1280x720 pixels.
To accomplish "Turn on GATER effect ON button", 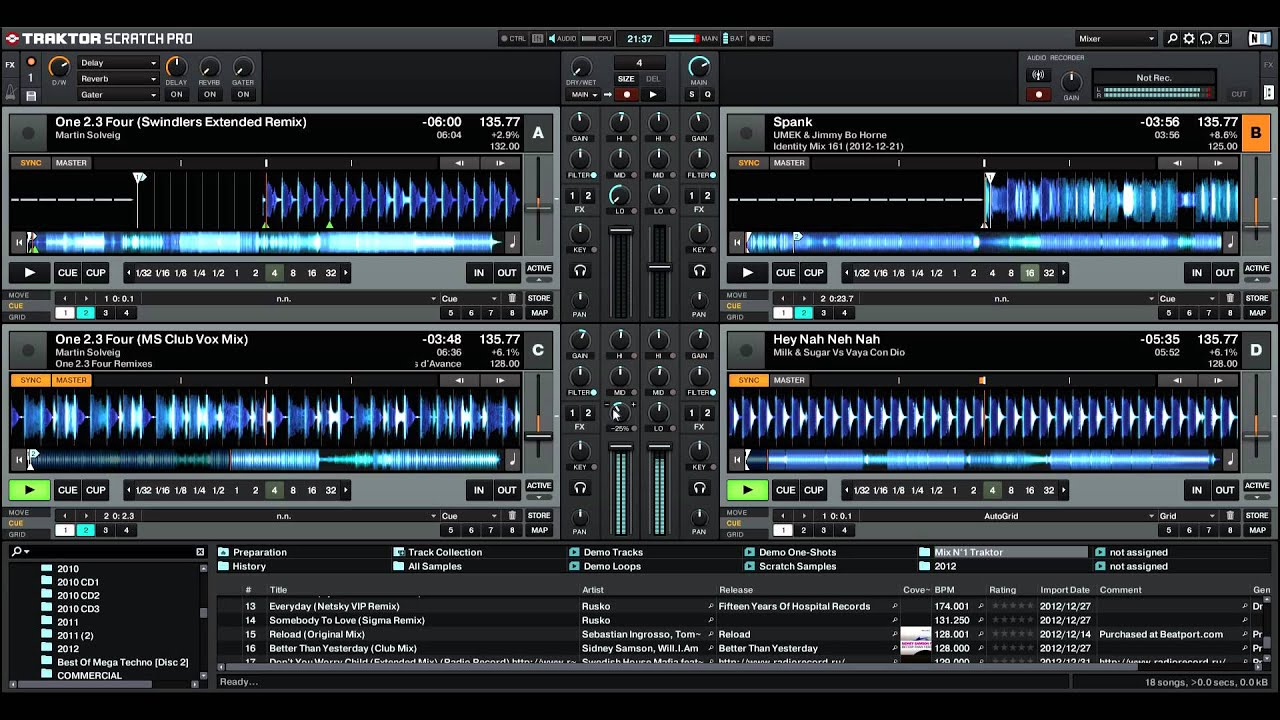I will click(243, 95).
